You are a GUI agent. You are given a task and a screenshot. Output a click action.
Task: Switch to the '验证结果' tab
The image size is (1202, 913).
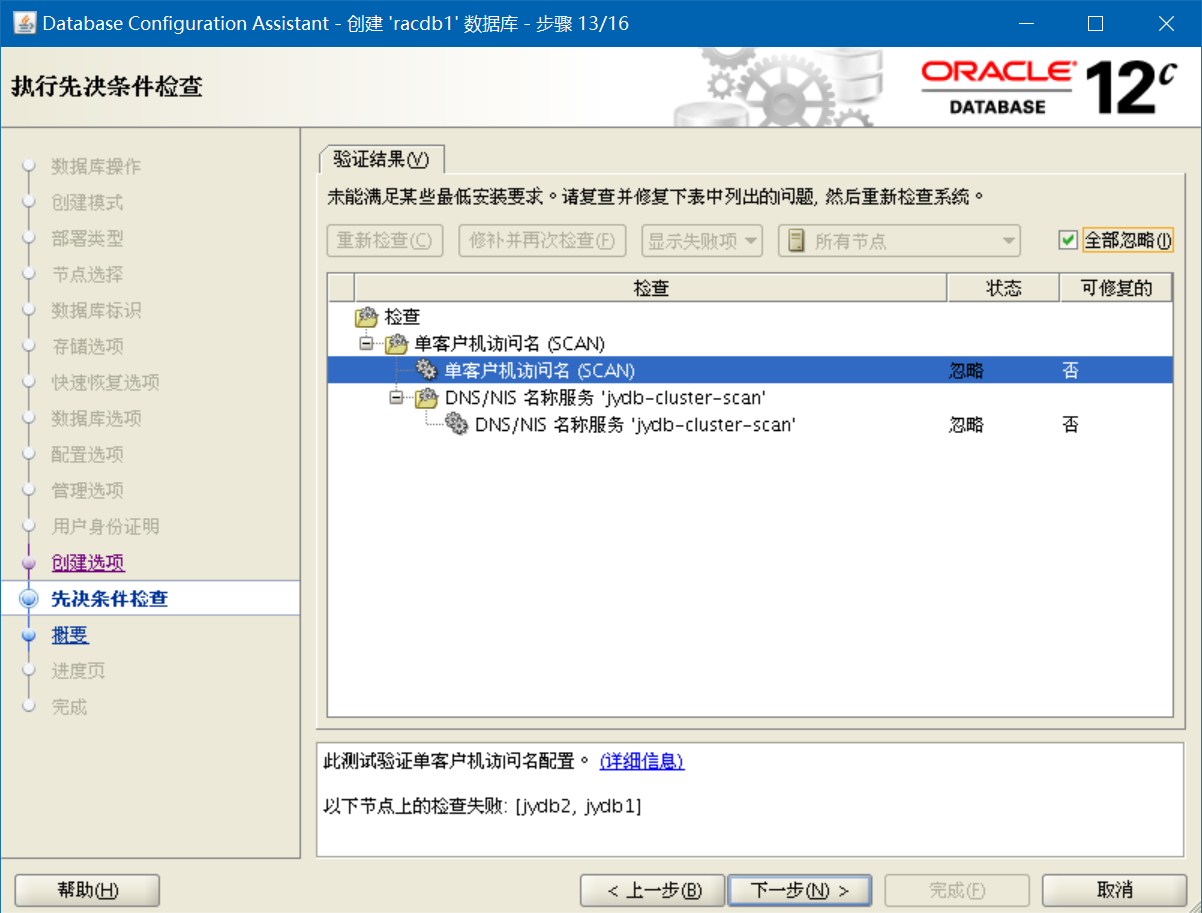point(381,160)
